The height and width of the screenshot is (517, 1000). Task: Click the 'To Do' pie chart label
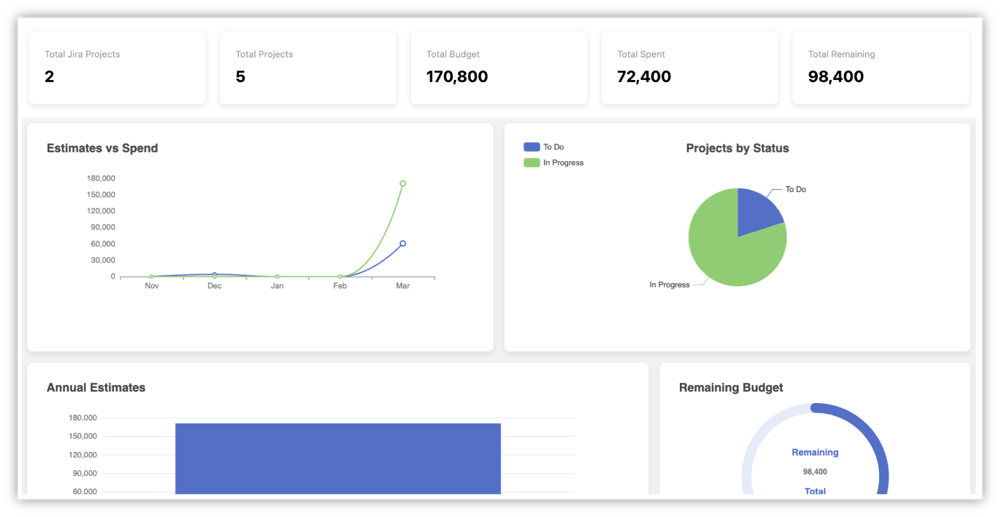tap(795, 189)
